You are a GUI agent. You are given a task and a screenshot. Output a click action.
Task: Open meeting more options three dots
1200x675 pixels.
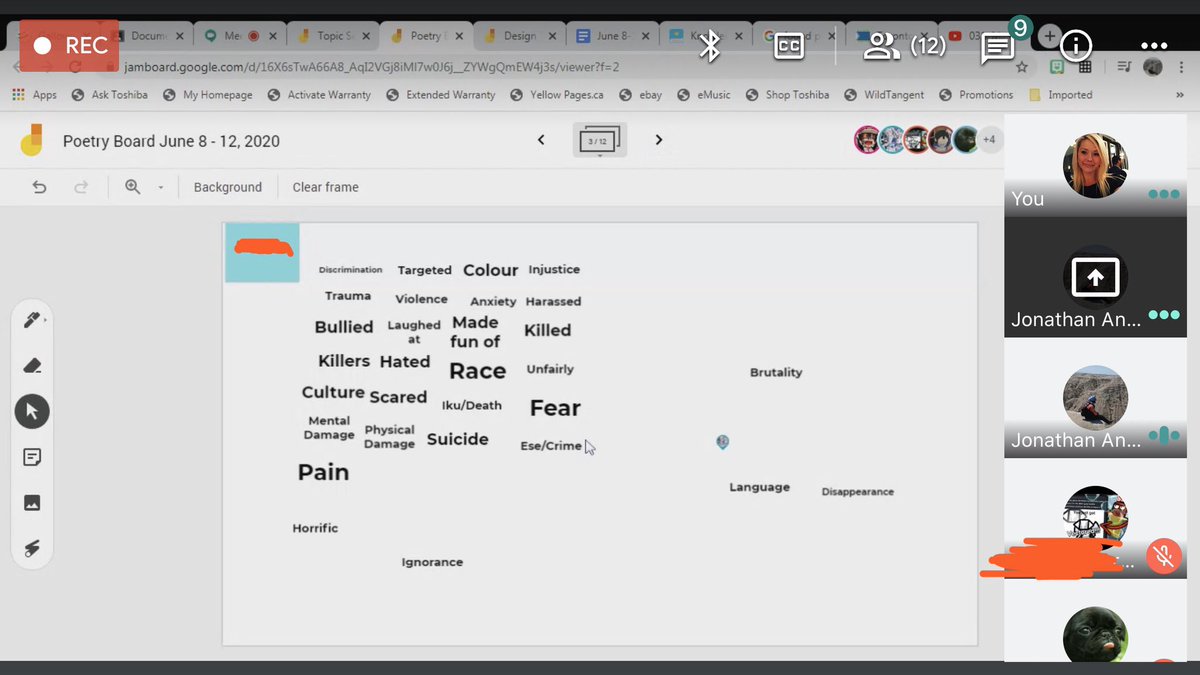pyautogui.click(x=1154, y=46)
